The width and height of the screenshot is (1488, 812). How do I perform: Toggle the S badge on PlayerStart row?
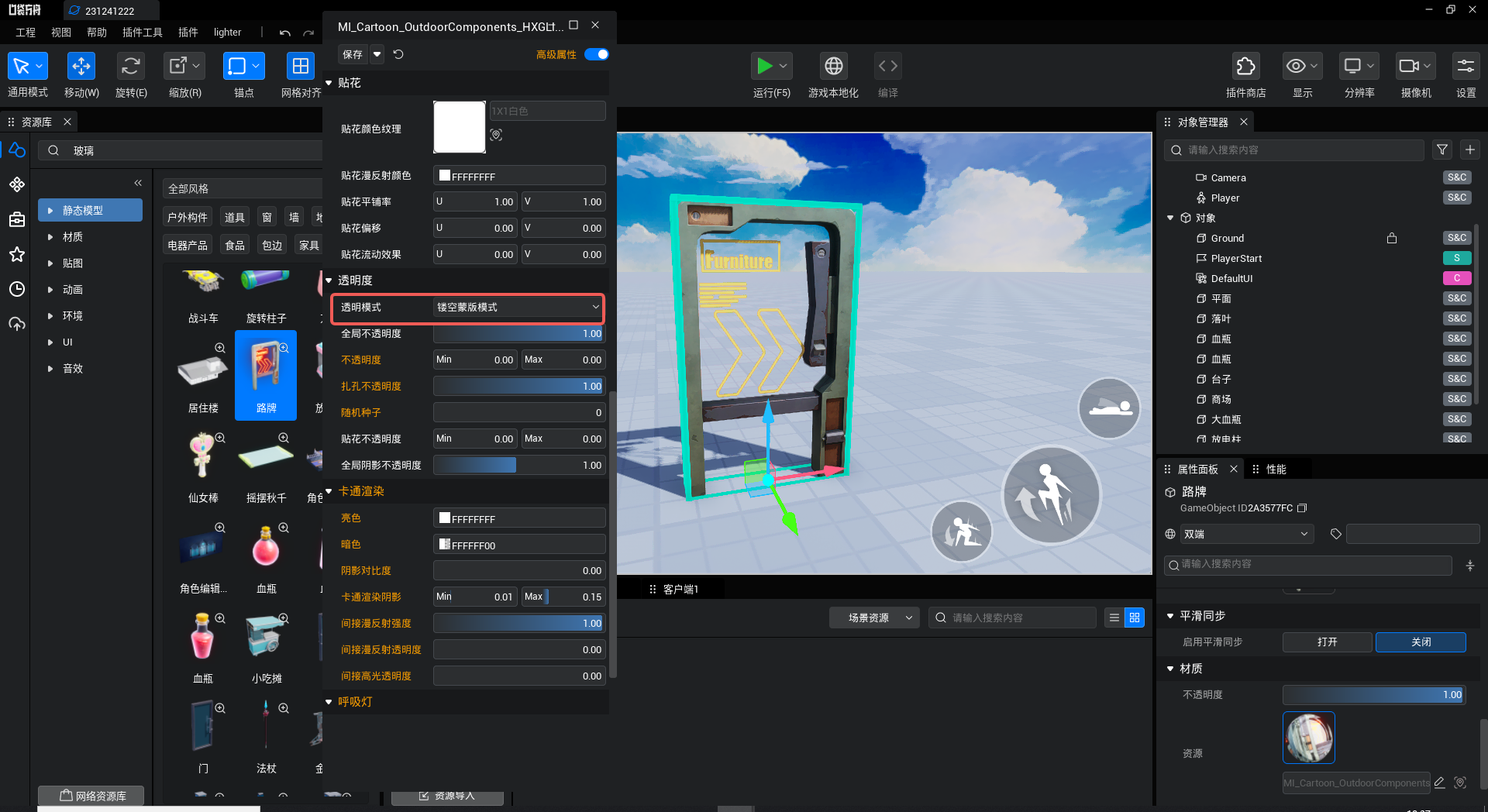click(x=1457, y=258)
